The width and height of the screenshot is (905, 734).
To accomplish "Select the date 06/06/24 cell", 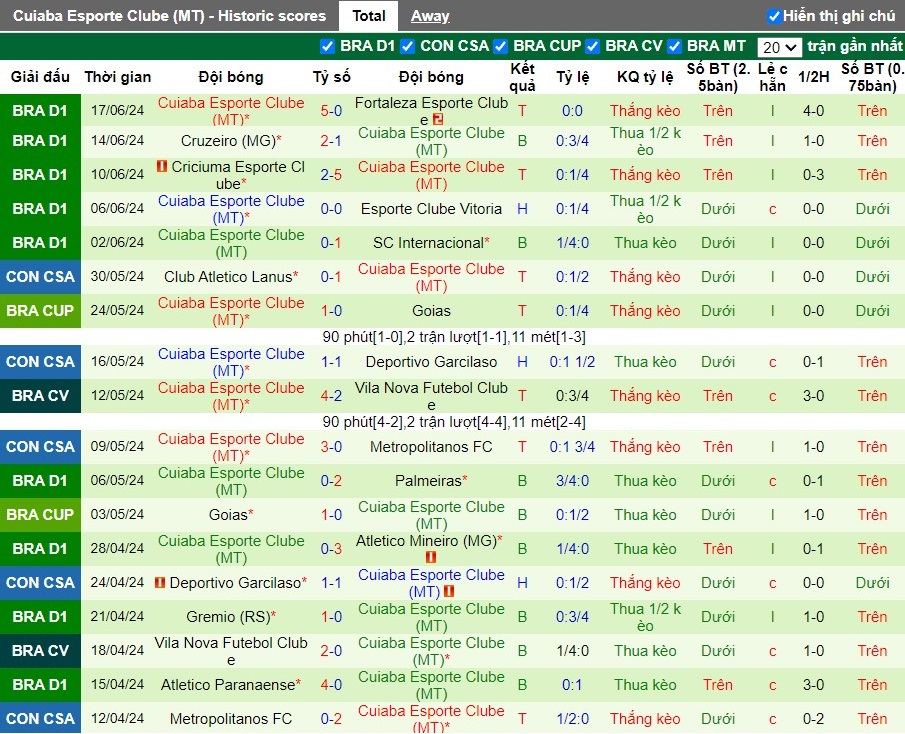I will coord(117,209).
